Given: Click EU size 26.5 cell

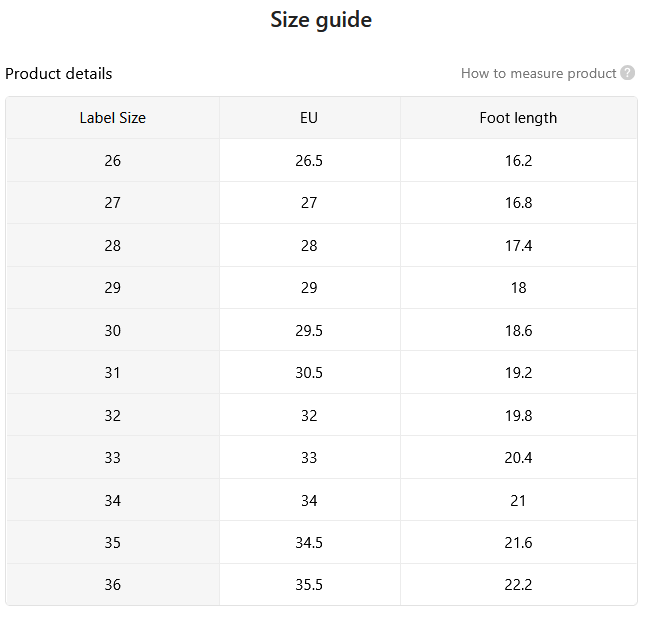Looking at the screenshot, I should point(309,160).
